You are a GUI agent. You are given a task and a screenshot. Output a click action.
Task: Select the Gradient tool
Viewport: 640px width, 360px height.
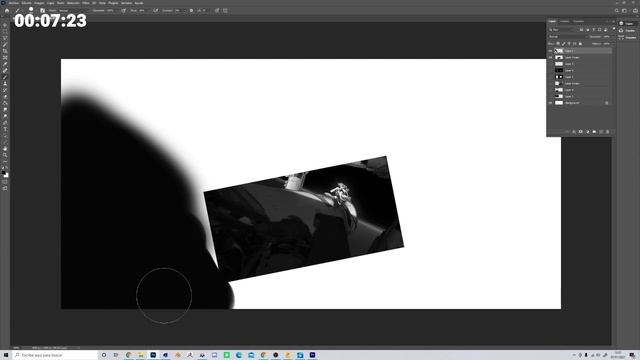(x=5, y=103)
